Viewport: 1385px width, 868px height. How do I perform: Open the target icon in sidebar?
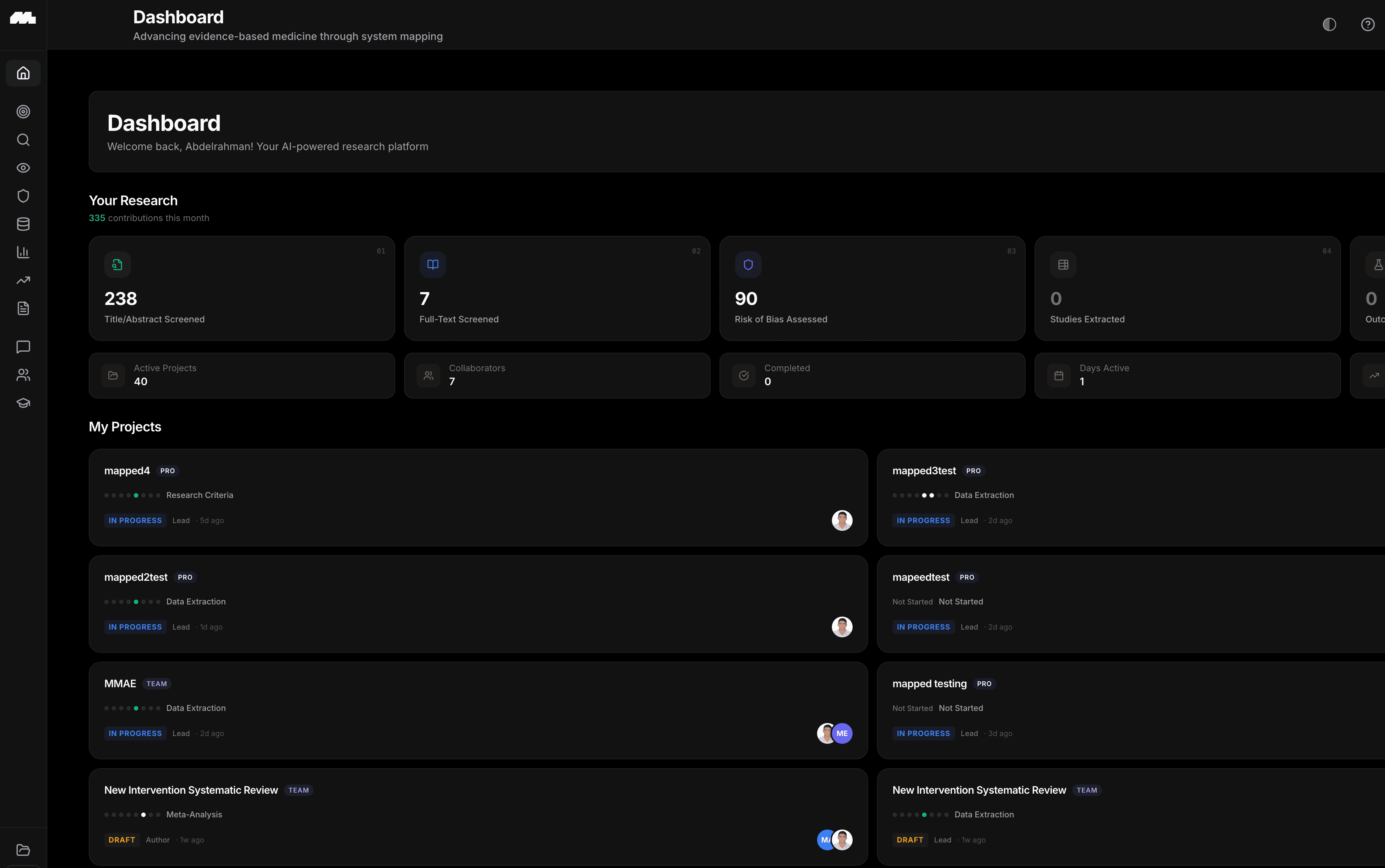click(x=23, y=111)
